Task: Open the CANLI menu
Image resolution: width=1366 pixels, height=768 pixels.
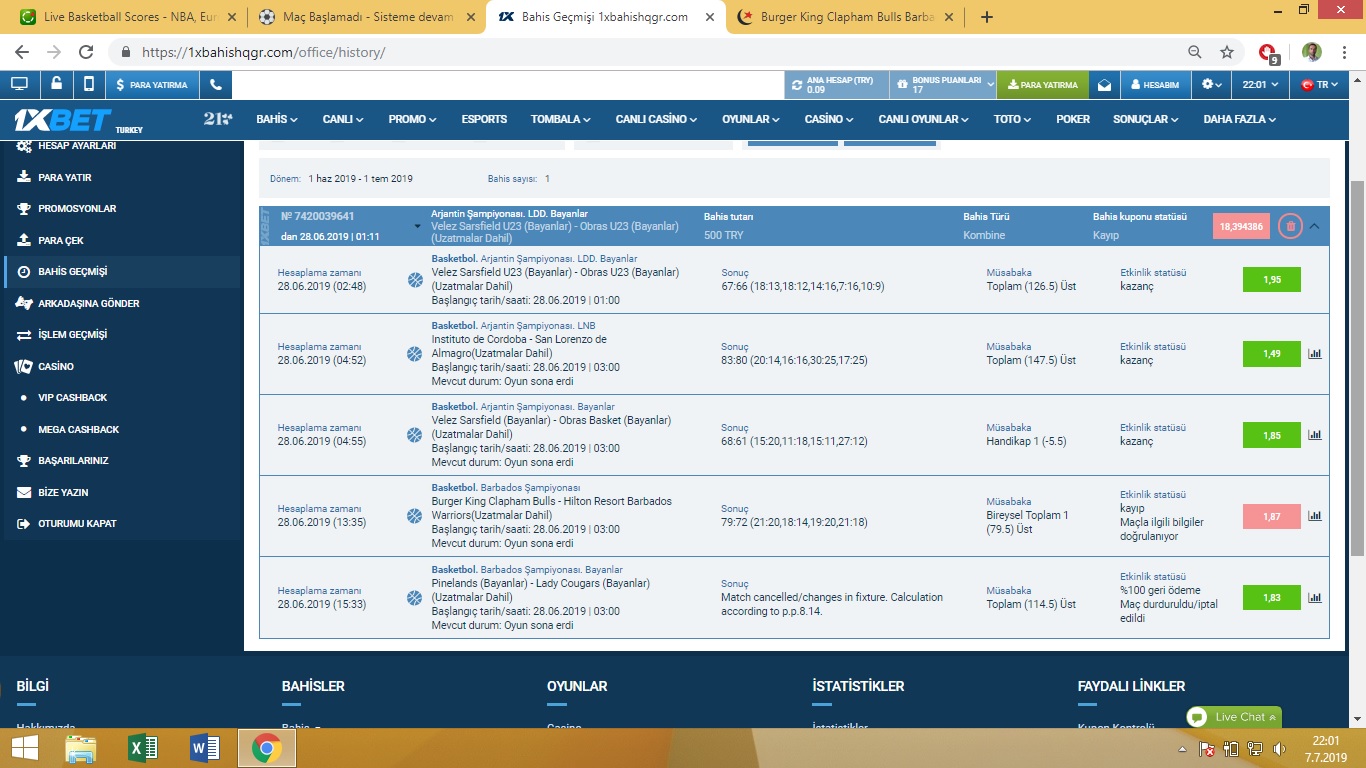Action: click(x=343, y=119)
